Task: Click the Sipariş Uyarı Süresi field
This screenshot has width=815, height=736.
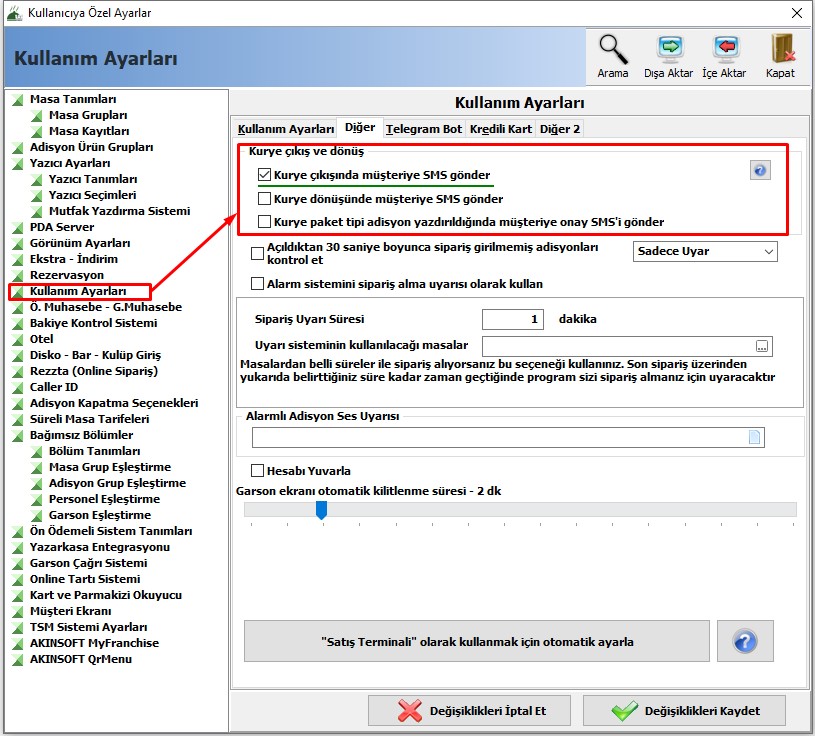Action: click(x=512, y=319)
